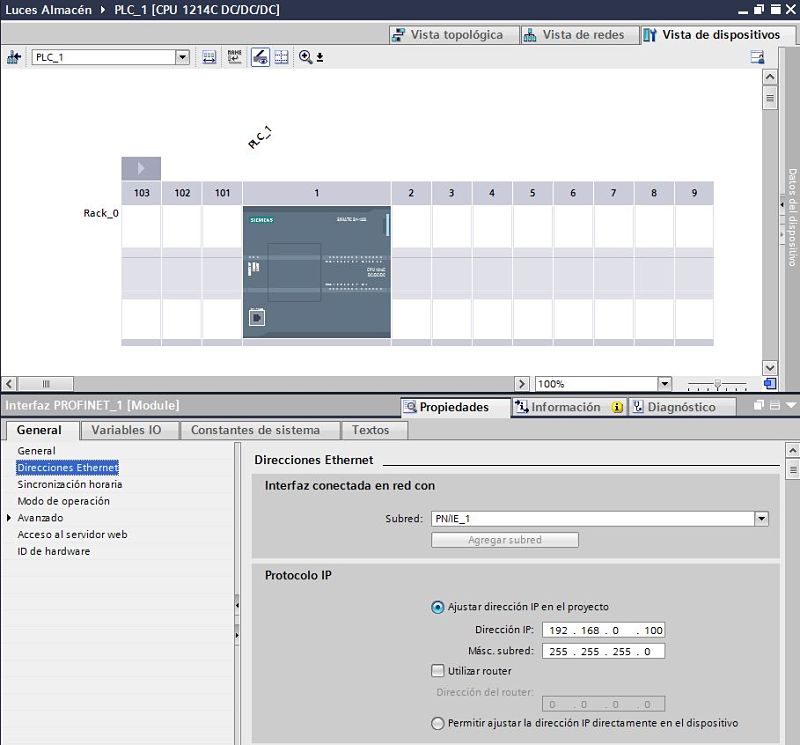The image size is (800, 745).
Task: Open the Diagnóstico tab
Action: point(684,406)
